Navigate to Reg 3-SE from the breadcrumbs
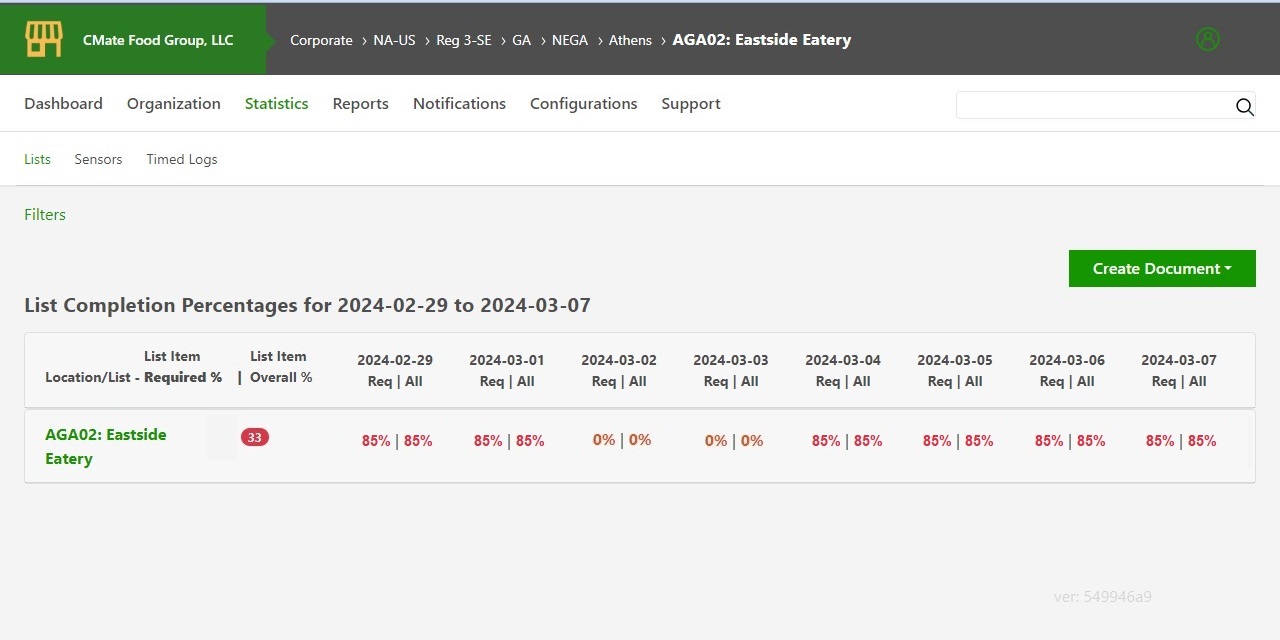The height and width of the screenshot is (640, 1280). click(x=464, y=40)
